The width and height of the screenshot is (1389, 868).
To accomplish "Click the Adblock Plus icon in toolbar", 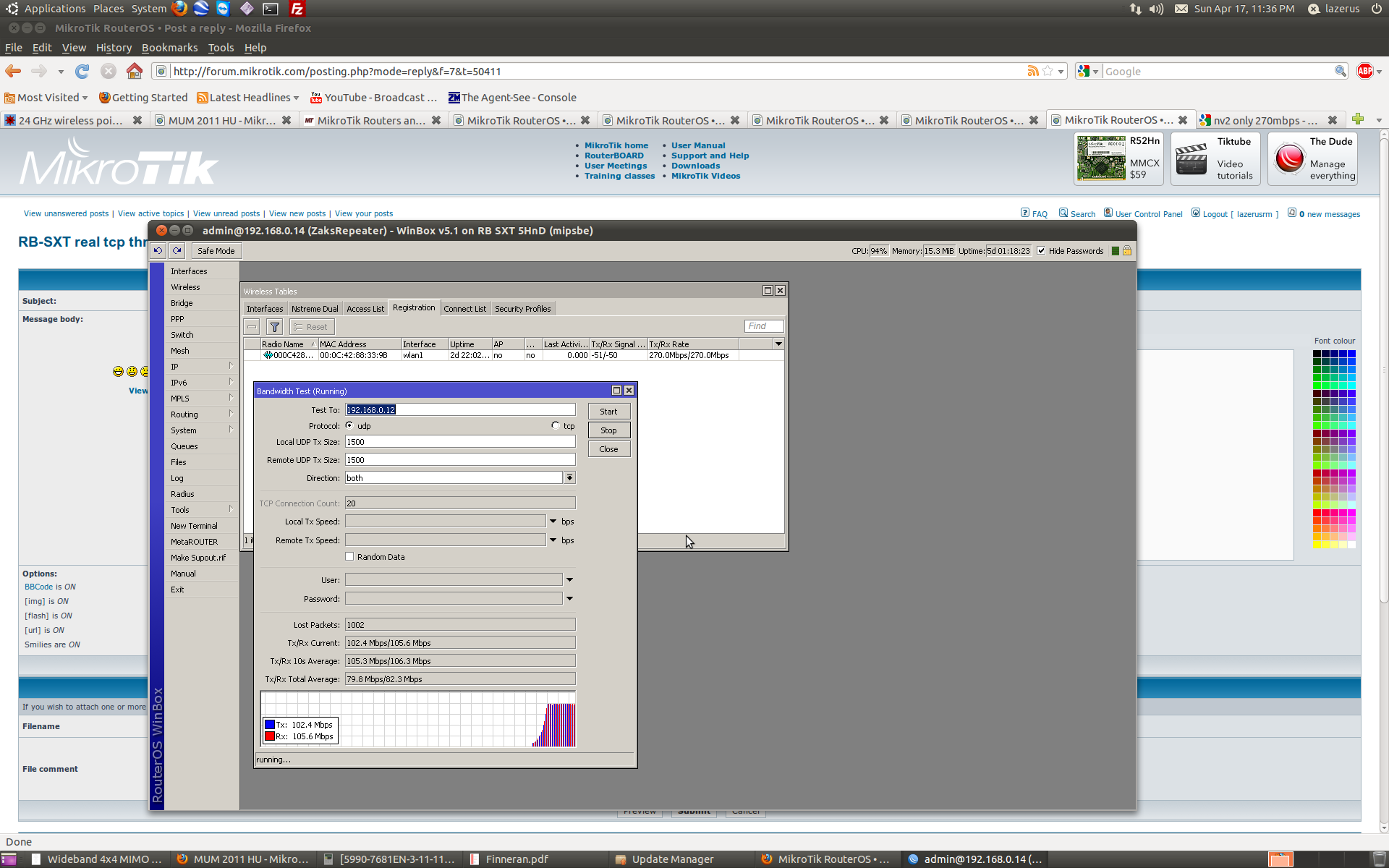I will coord(1364,71).
